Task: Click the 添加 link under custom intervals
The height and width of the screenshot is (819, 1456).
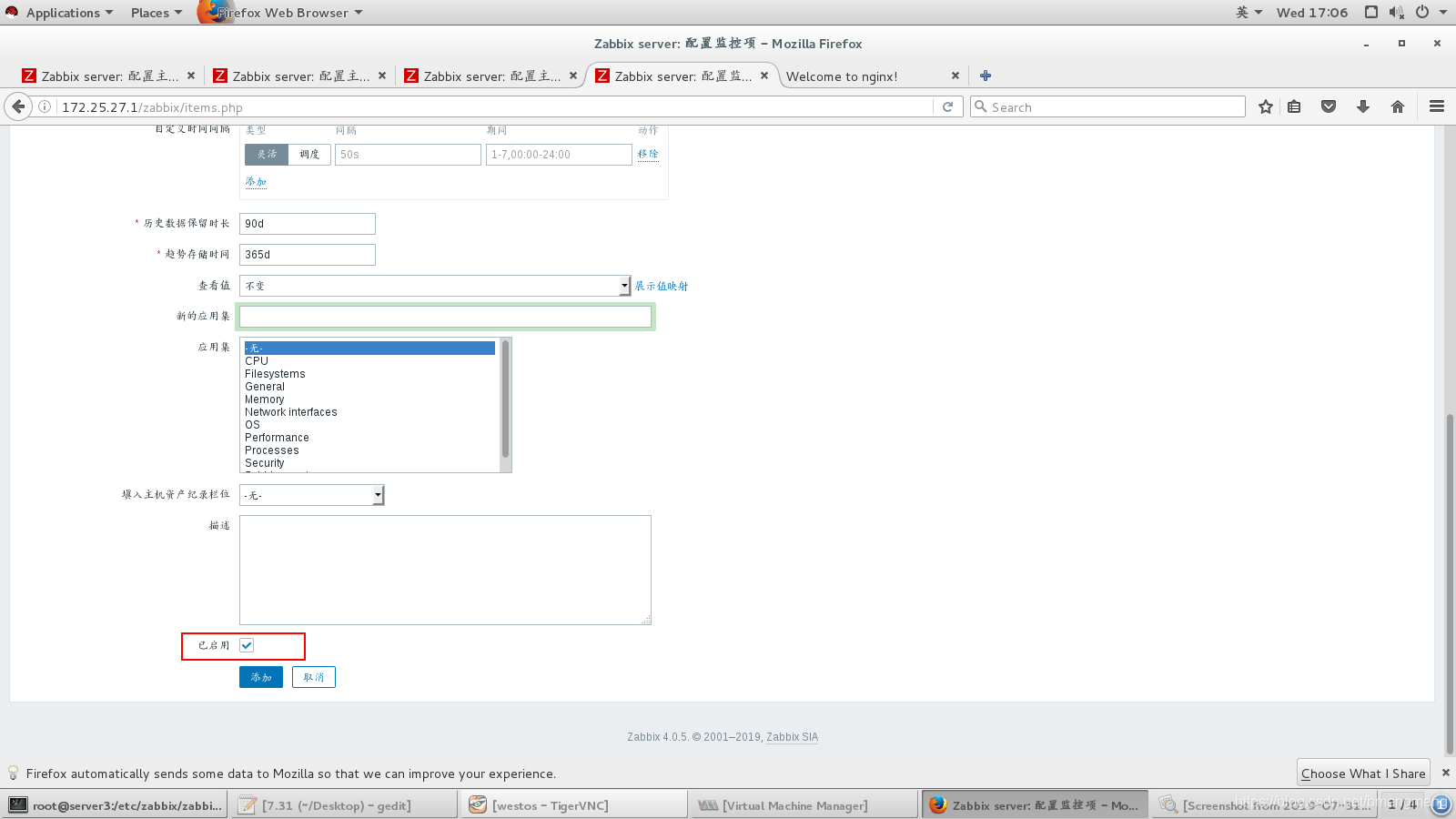Action: click(x=256, y=182)
